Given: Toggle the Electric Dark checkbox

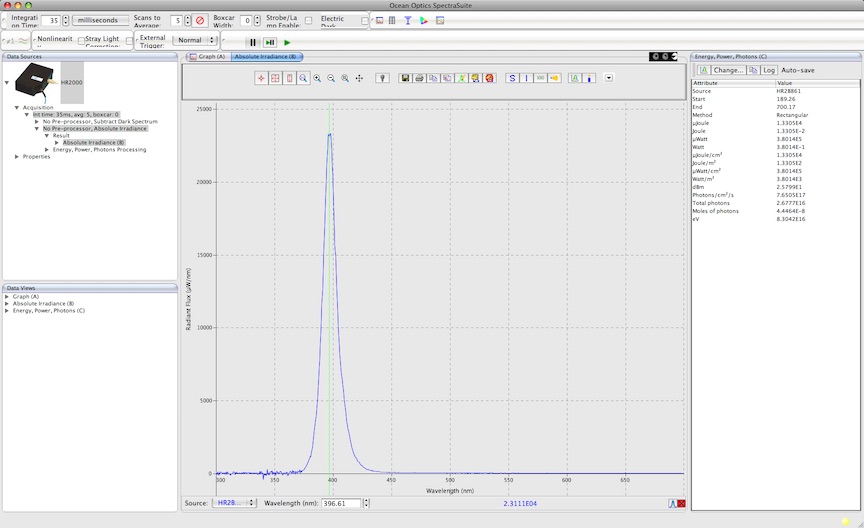Looking at the screenshot, I should tap(364, 21).
